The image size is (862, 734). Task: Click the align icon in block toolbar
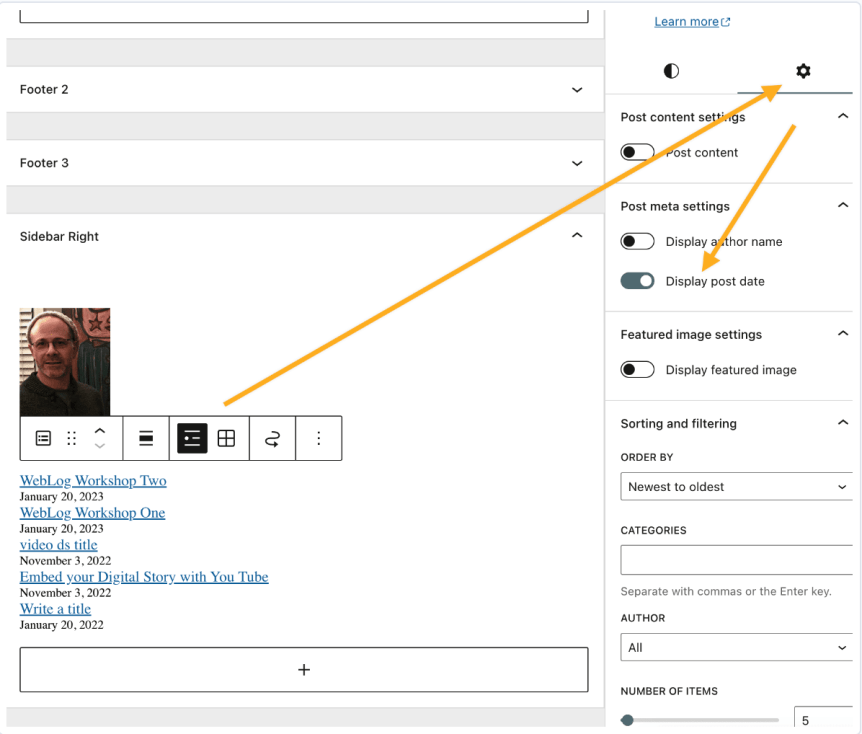[146, 438]
